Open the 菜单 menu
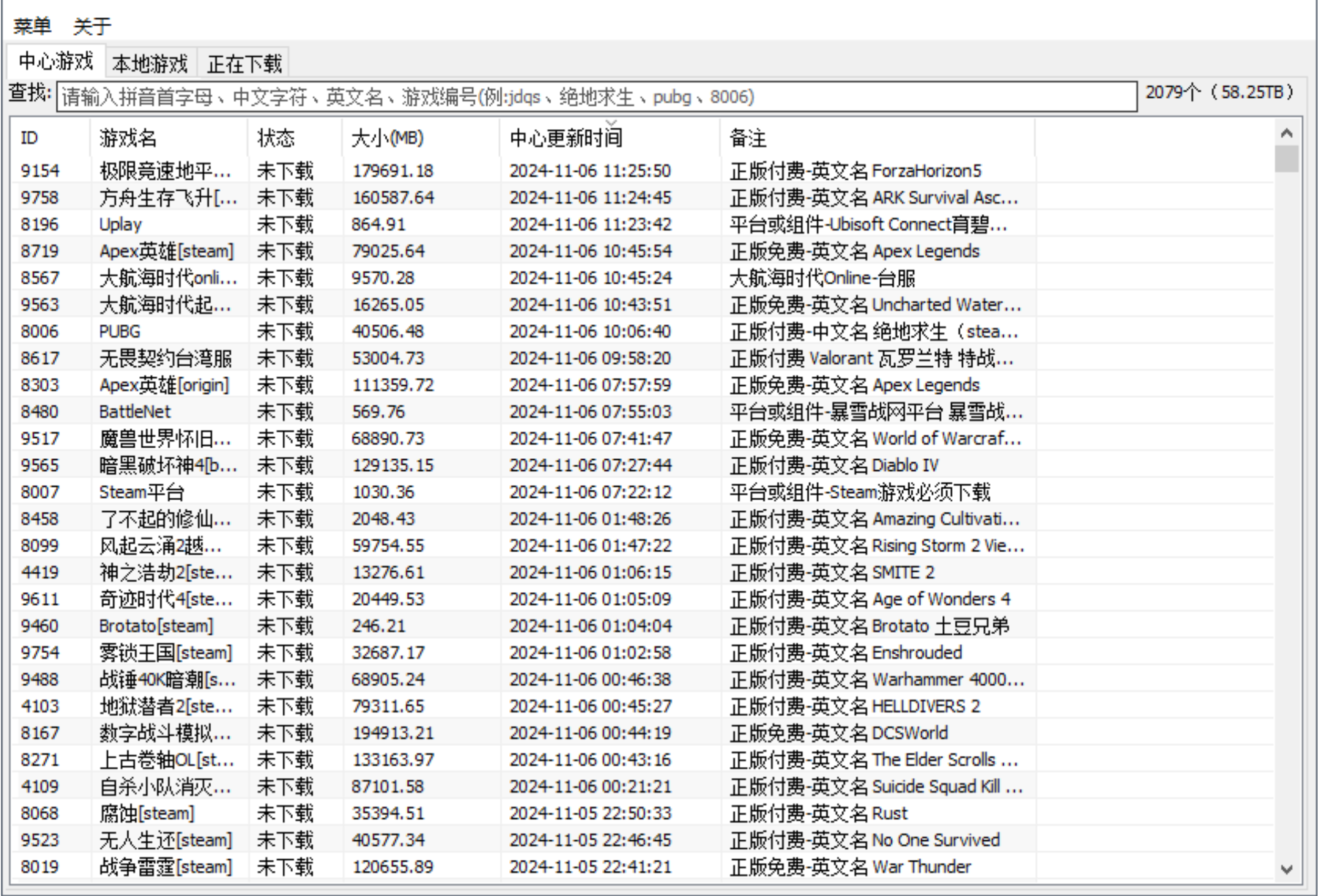1318x896 pixels. (32, 26)
